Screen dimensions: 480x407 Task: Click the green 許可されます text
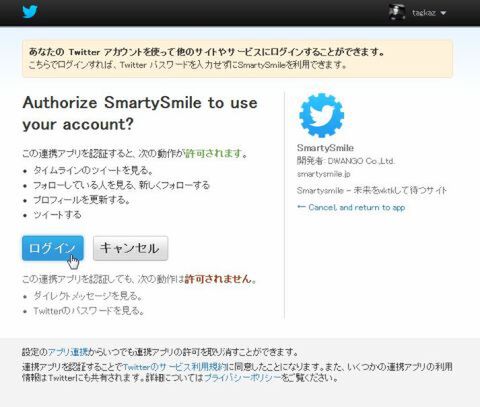coord(213,154)
